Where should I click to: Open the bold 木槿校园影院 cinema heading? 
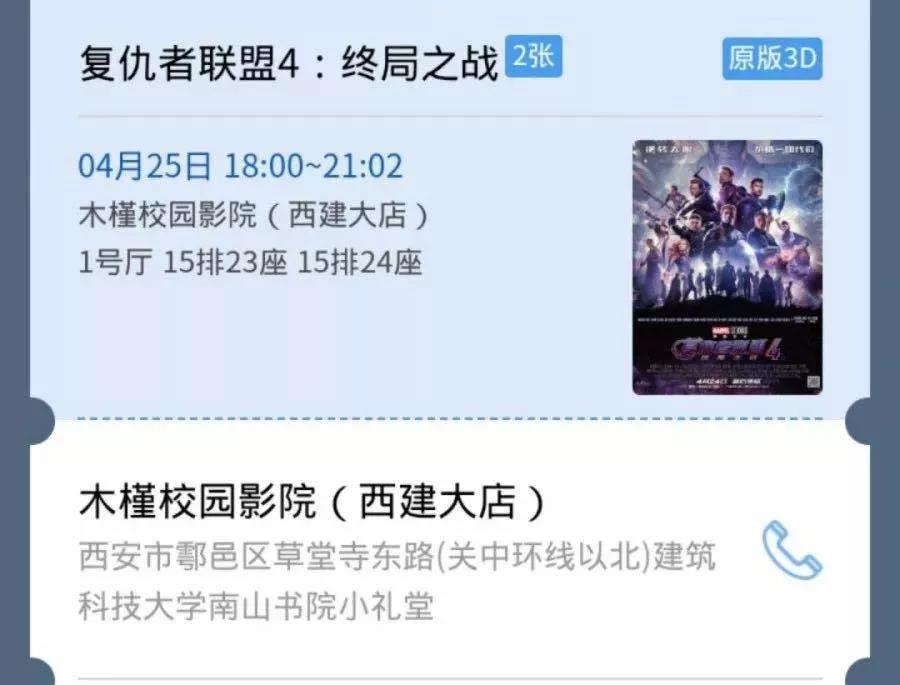(x=312, y=501)
